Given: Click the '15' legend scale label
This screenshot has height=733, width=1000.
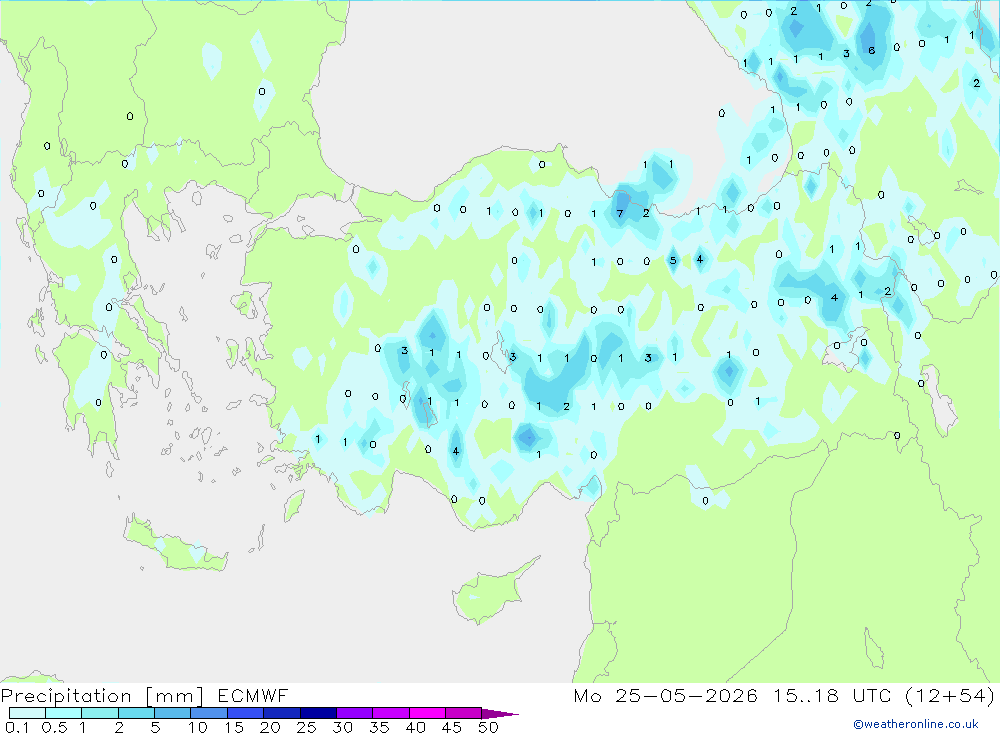Looking at the screenshot, I should [234, 727].
